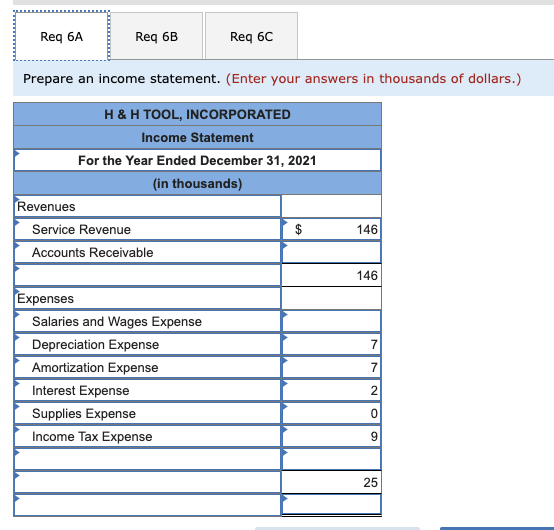This screenshot has height=530, width=554.
Task: Open the Amortization Expense account dropdown
Action: point(148,367)
